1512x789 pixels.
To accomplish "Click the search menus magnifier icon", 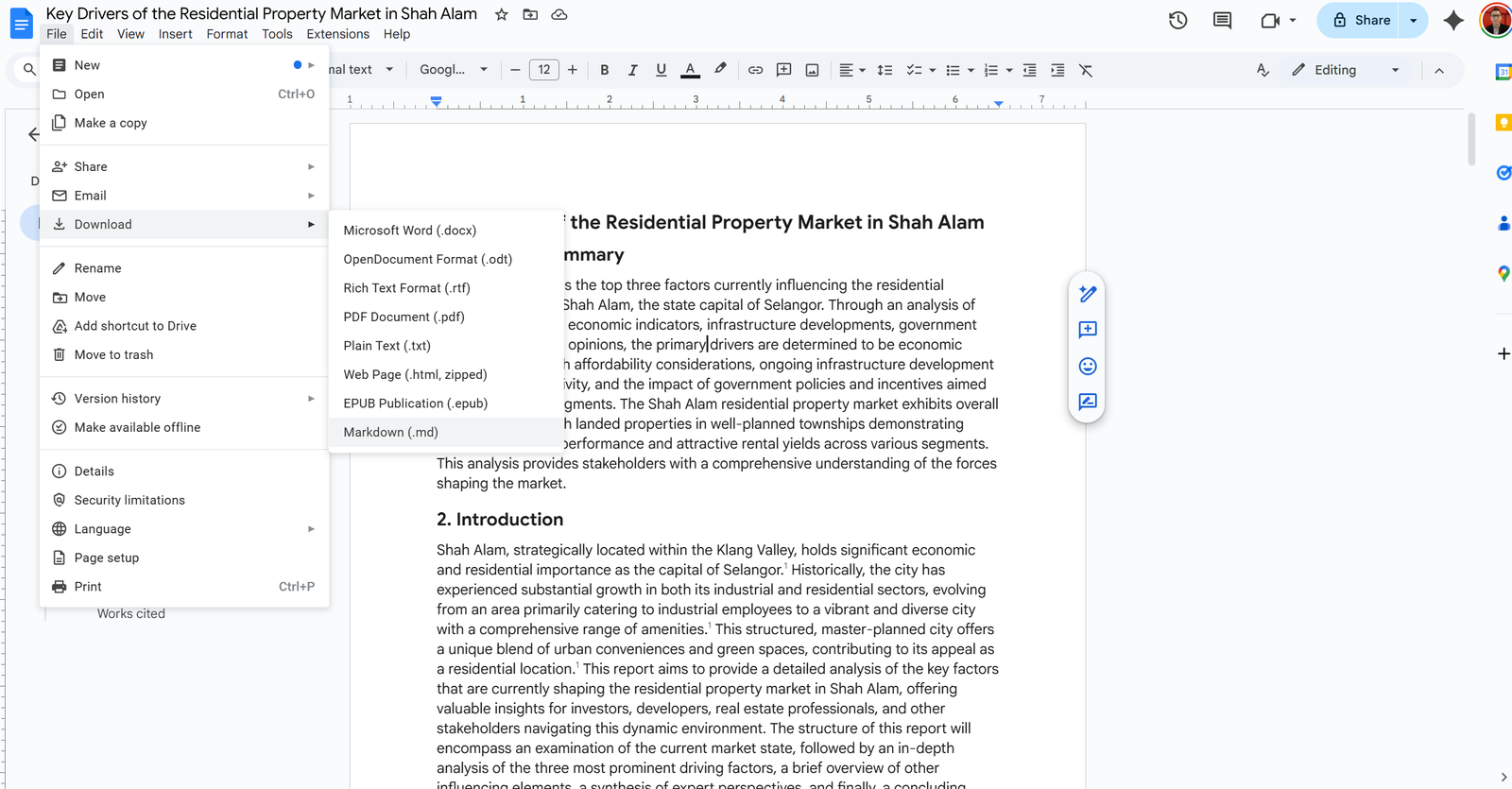I will [x=29, y=70].
